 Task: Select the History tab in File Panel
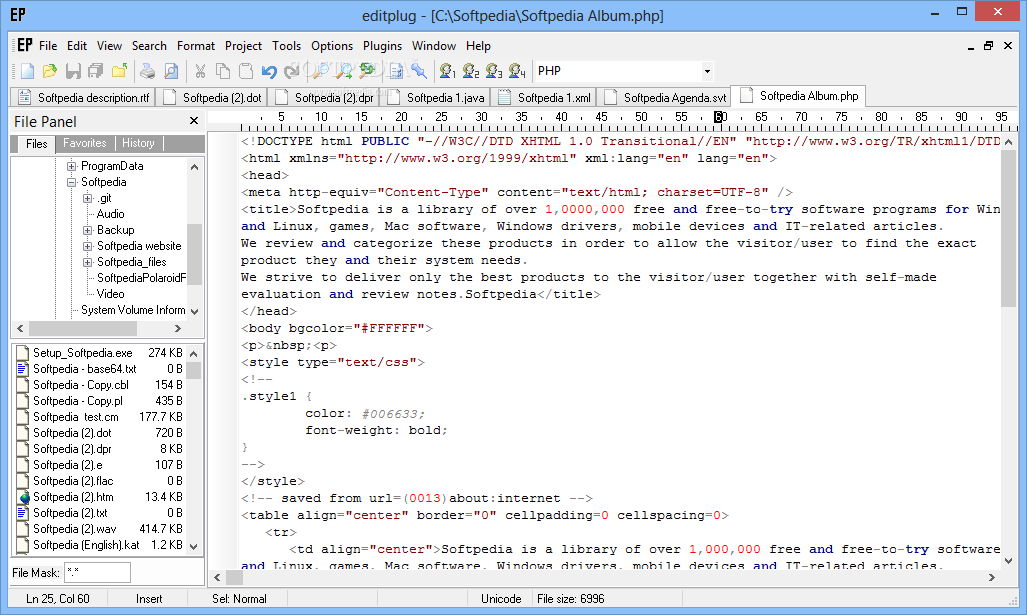click(x=138, y=143)
